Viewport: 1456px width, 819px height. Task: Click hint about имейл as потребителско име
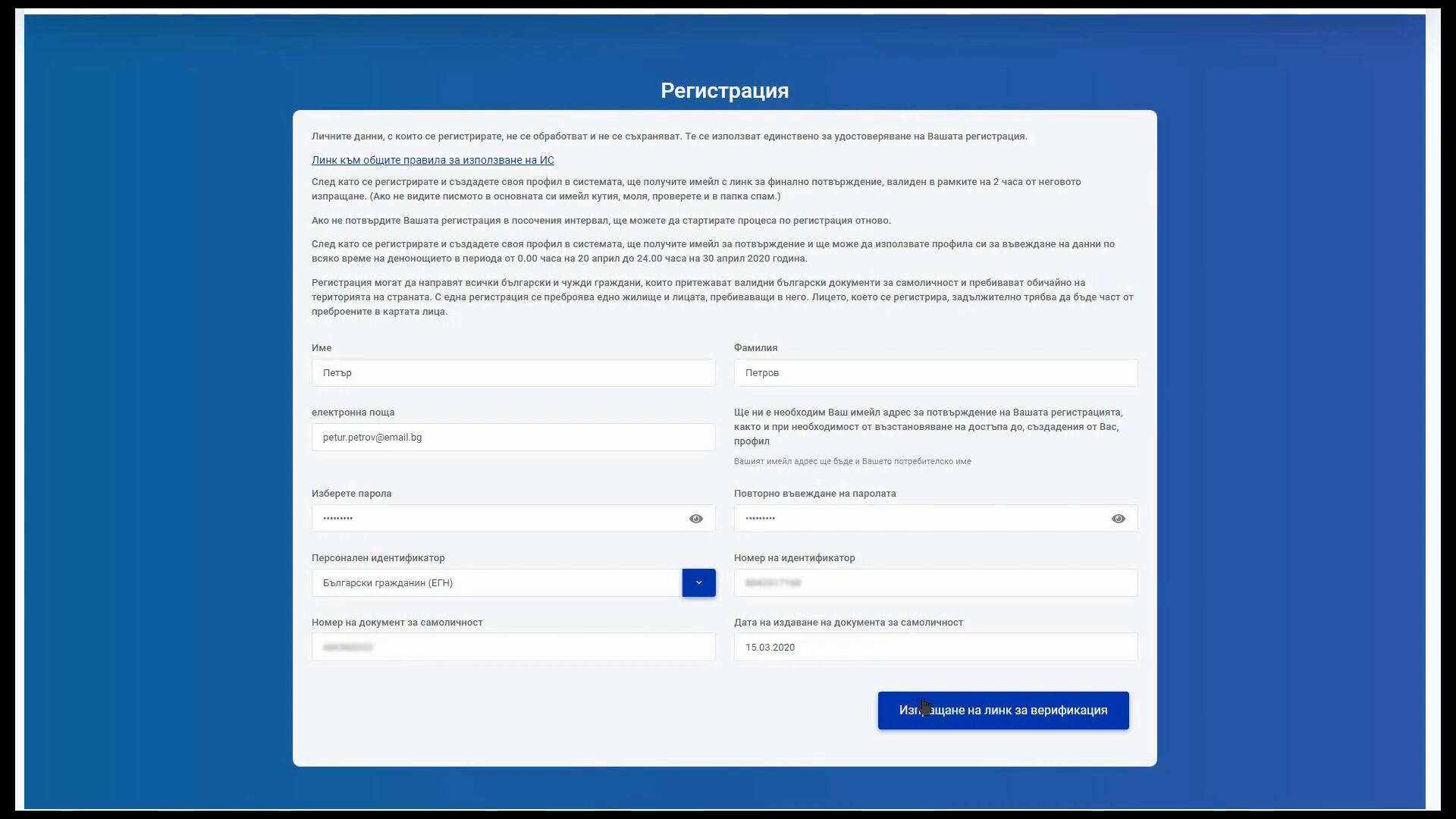click(x=852, y=461)
